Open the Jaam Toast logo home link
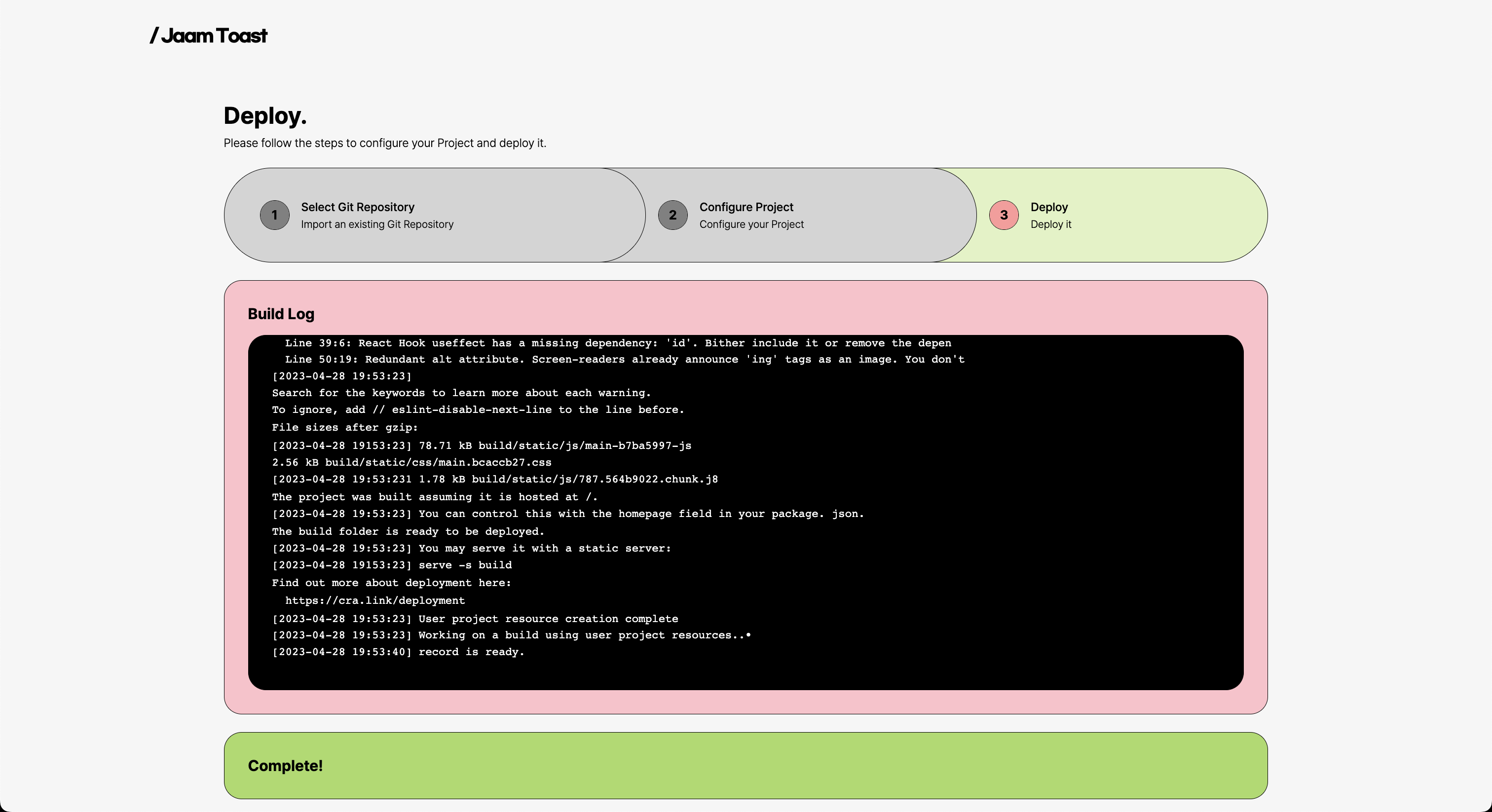 point(209,36)
